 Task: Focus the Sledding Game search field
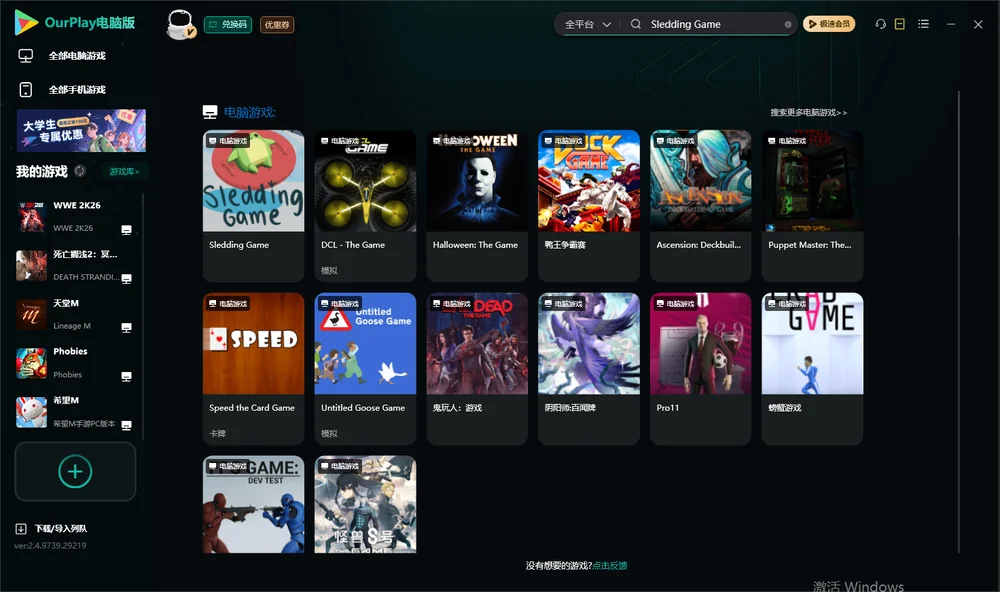click(714, 24)
